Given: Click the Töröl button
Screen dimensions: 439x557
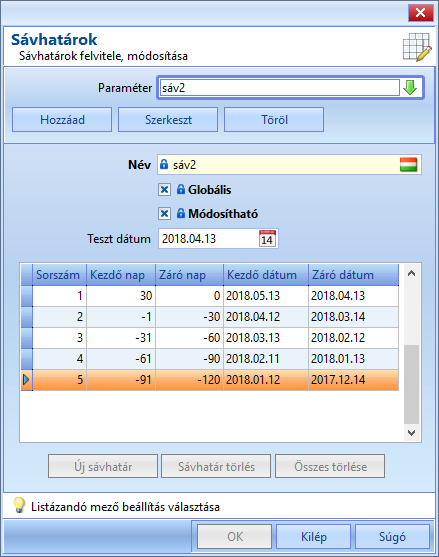Looking at the screenshot, I should coord(274,120).
